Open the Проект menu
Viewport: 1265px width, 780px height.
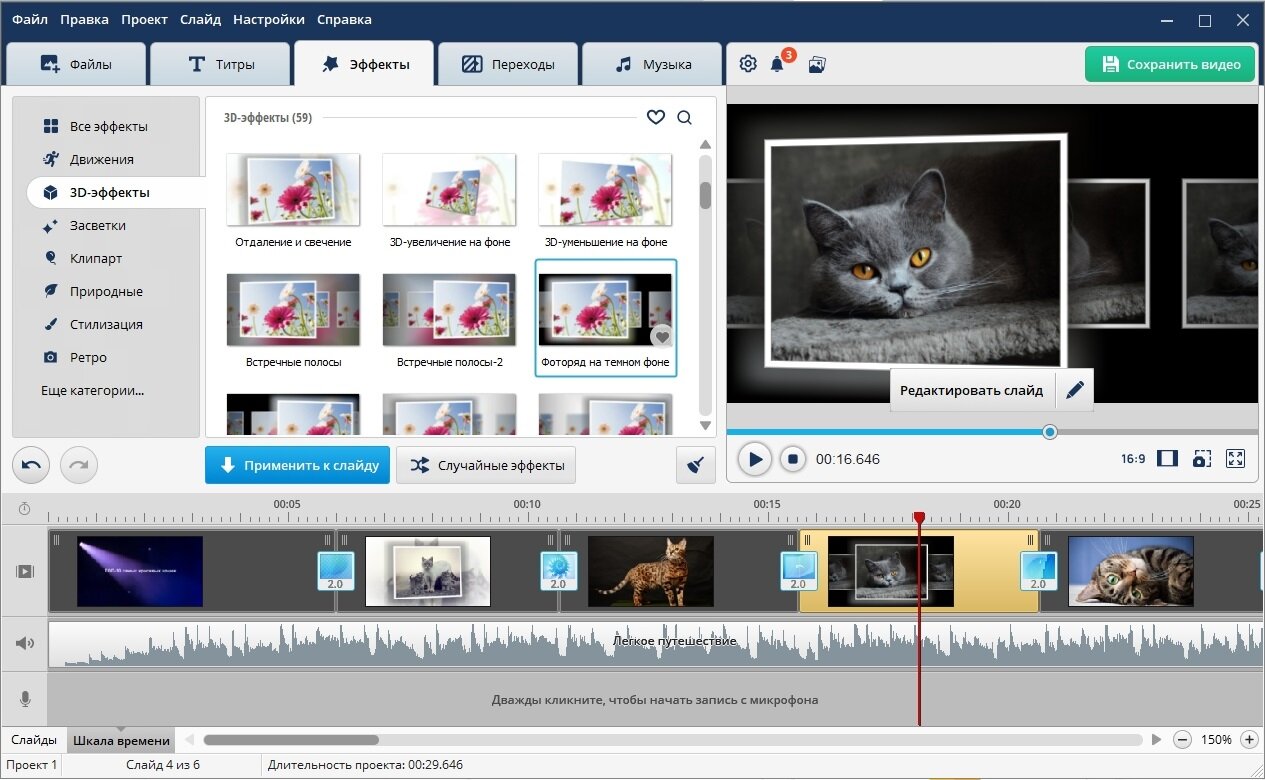[x=145, y=19]
